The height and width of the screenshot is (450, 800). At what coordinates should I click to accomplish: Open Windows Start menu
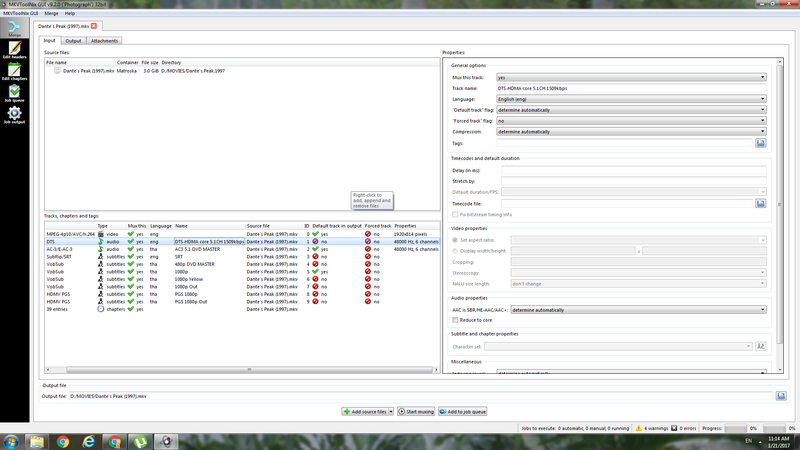(11, 441)
